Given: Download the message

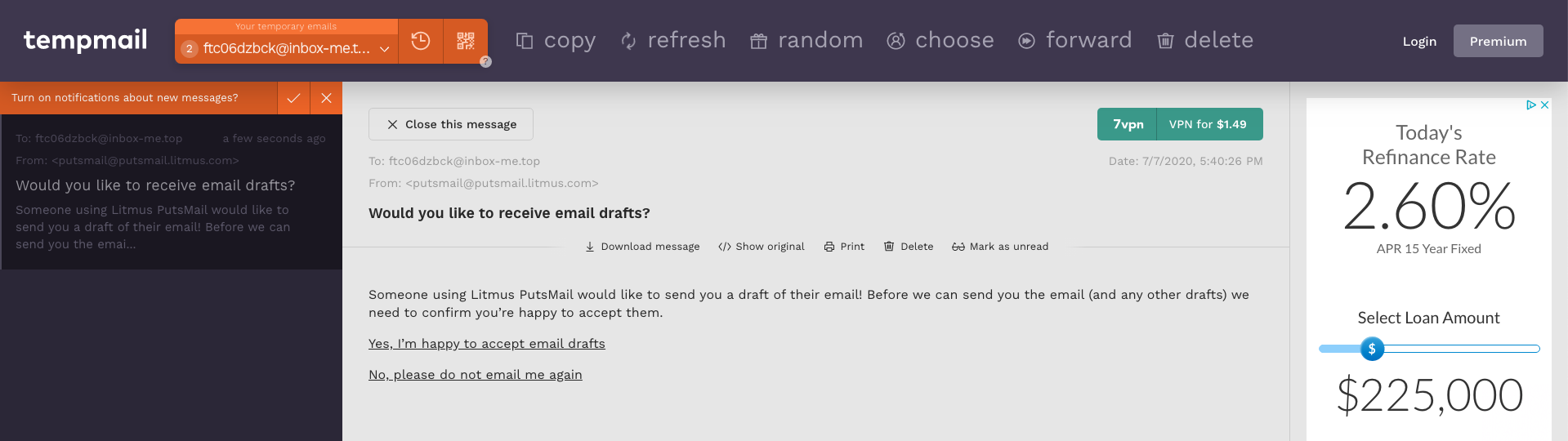Looking at the screenshot, I should [x=642, y=247].
